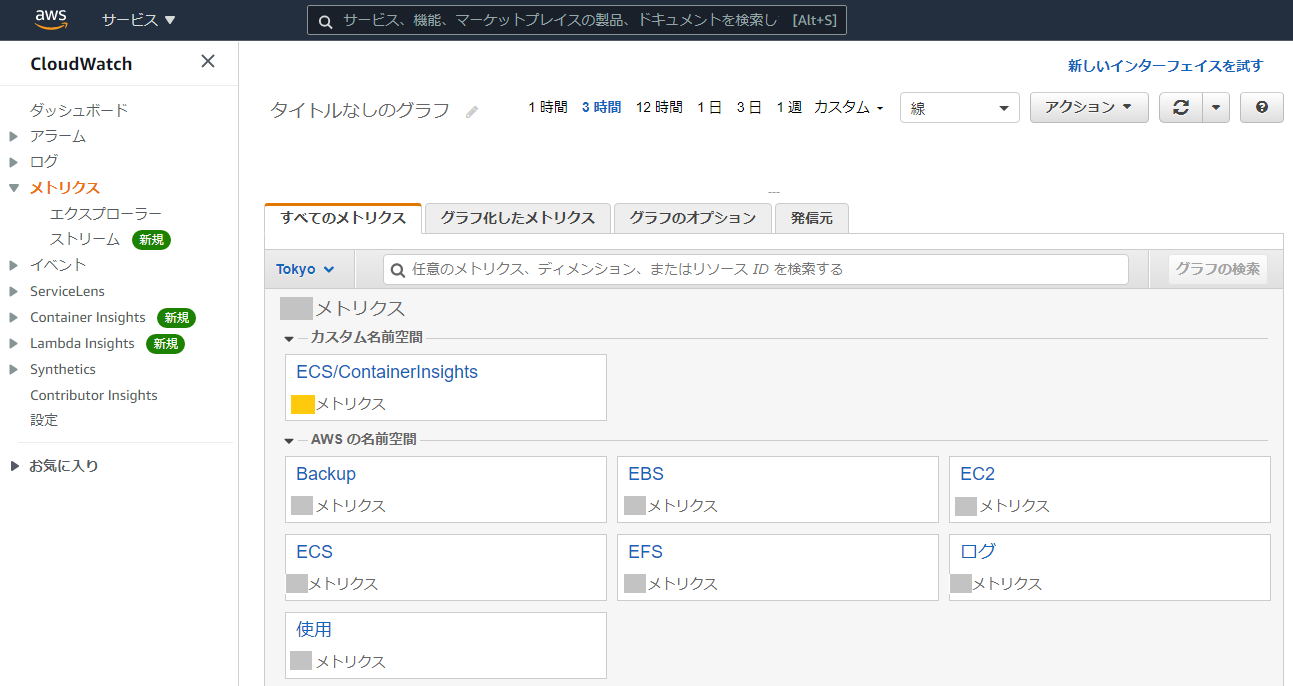Expand the イベント sidebar arrow
The width and height of the screenshot is (1293, 686).
[13, 265]
